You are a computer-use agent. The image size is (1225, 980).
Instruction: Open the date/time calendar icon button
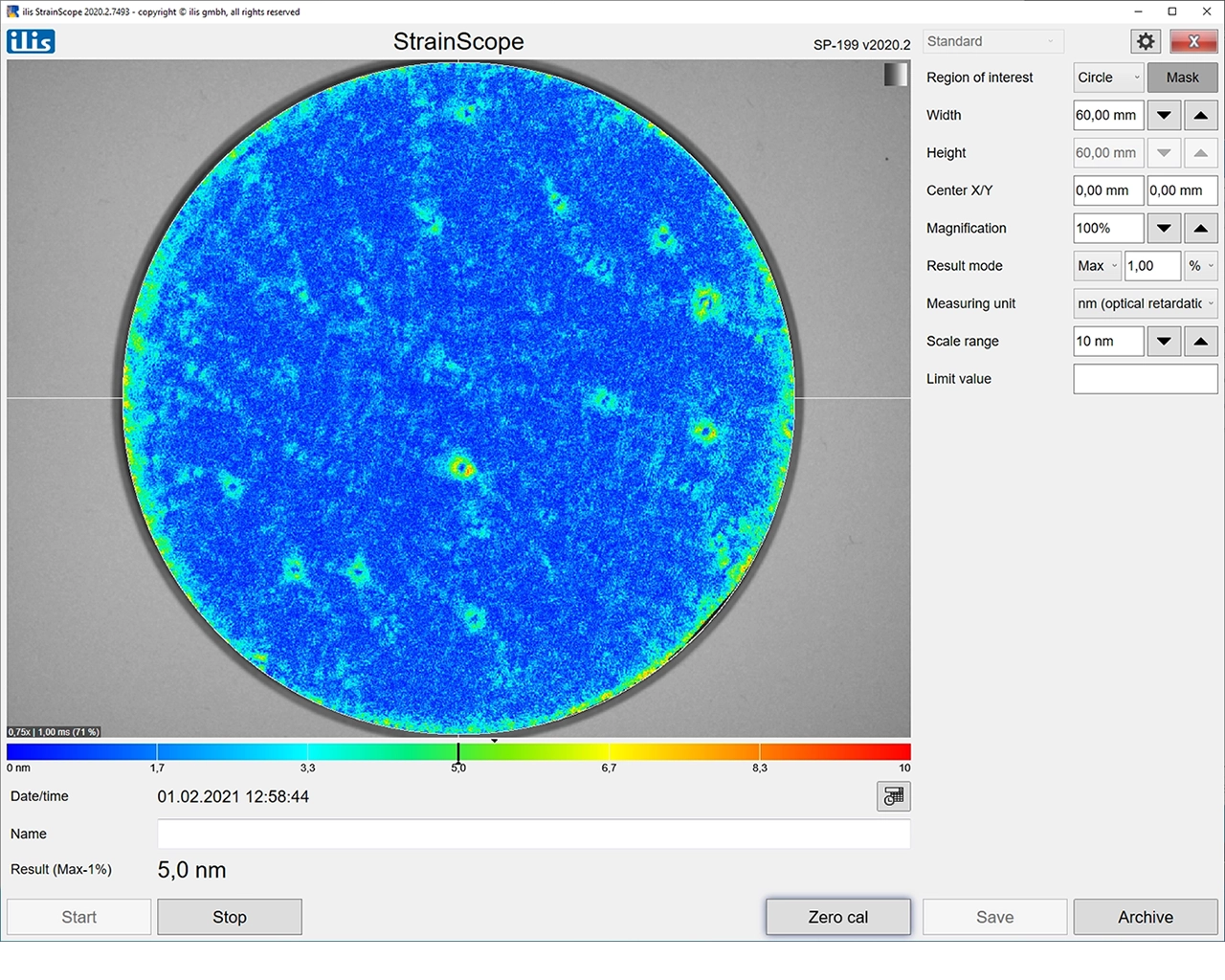[x=894, y=796]
